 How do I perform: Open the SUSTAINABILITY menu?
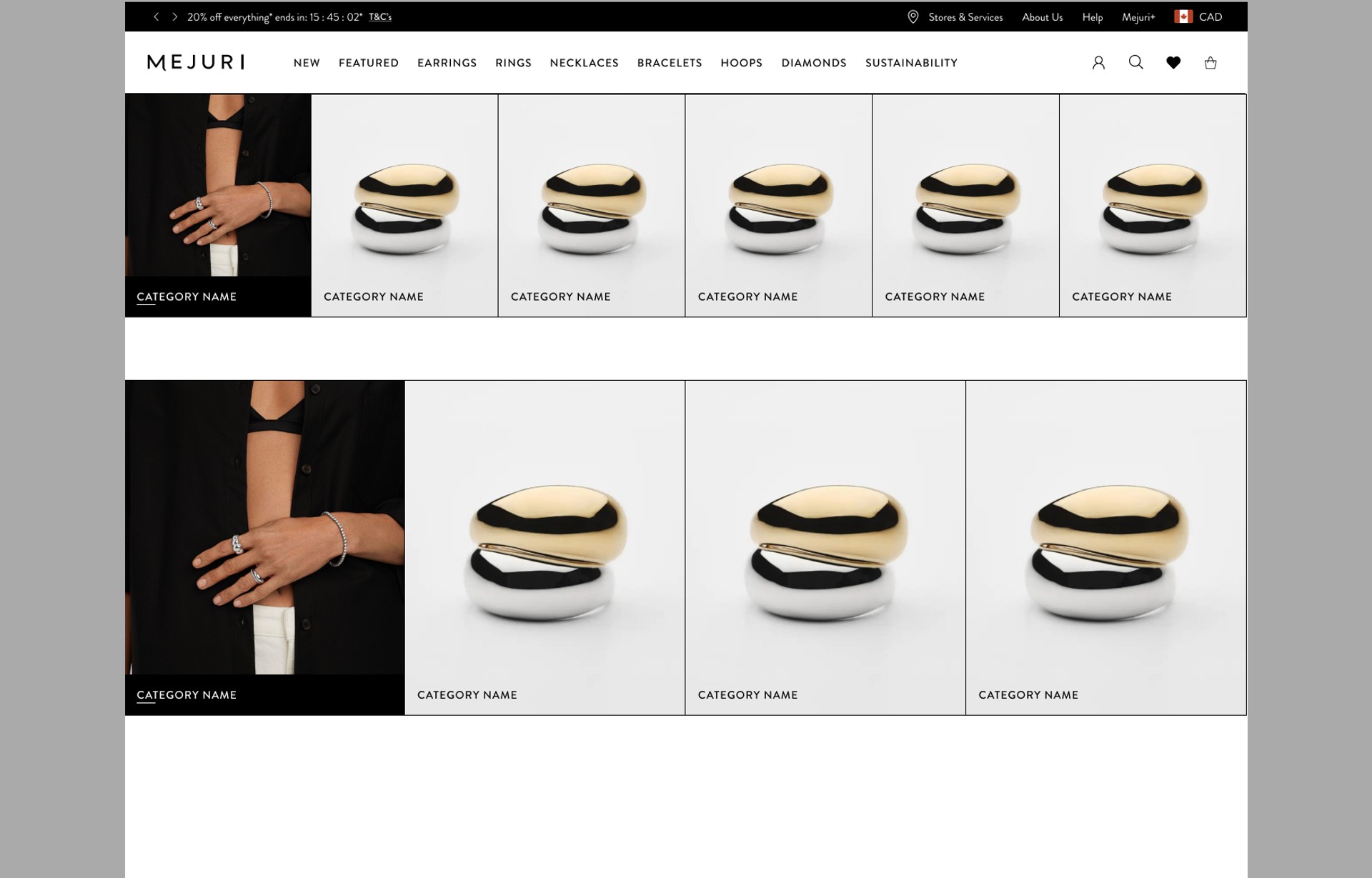(911, 63)
